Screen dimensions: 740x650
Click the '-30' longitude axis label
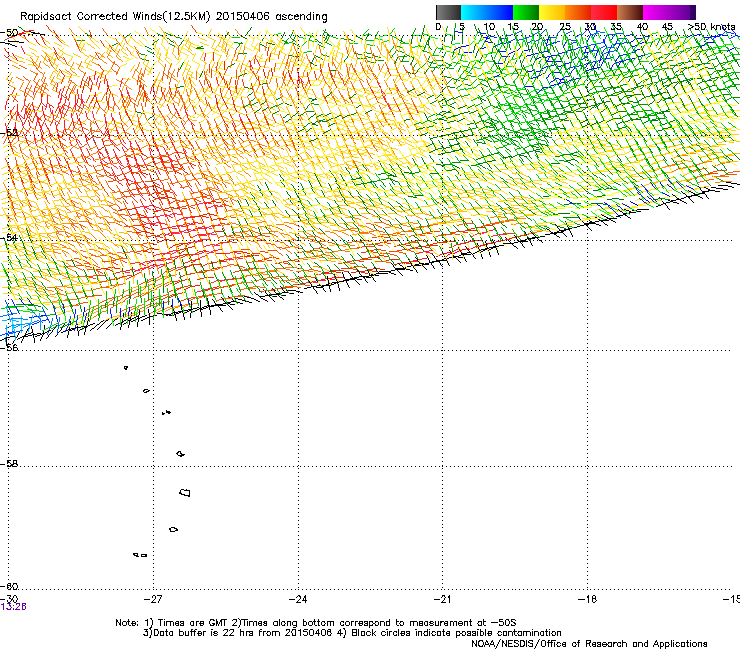[9, 599]
